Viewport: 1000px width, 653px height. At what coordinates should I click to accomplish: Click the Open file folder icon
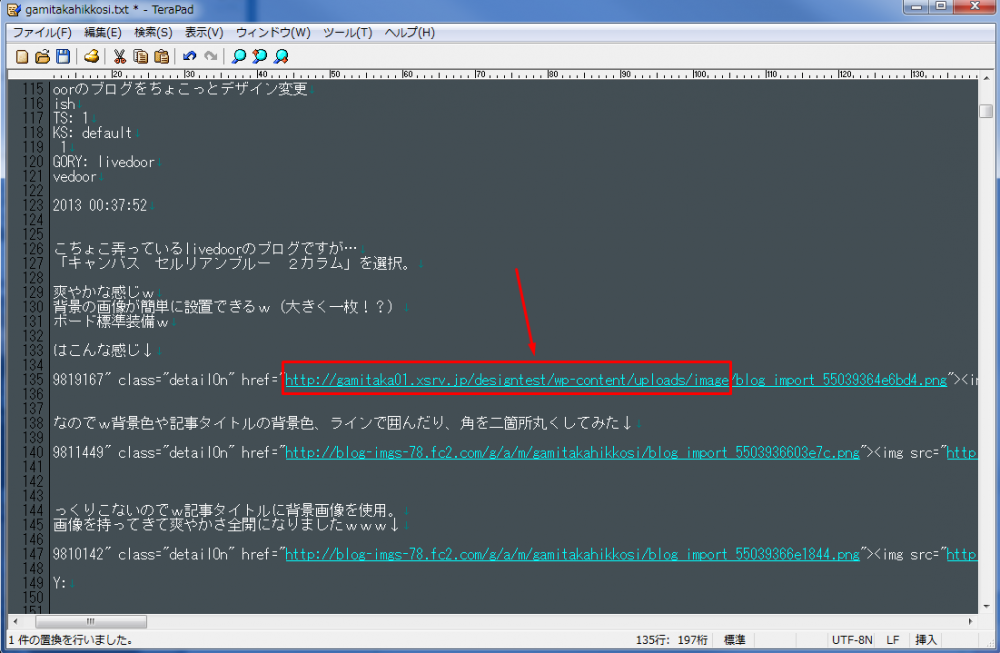click(x=42, y=57)
